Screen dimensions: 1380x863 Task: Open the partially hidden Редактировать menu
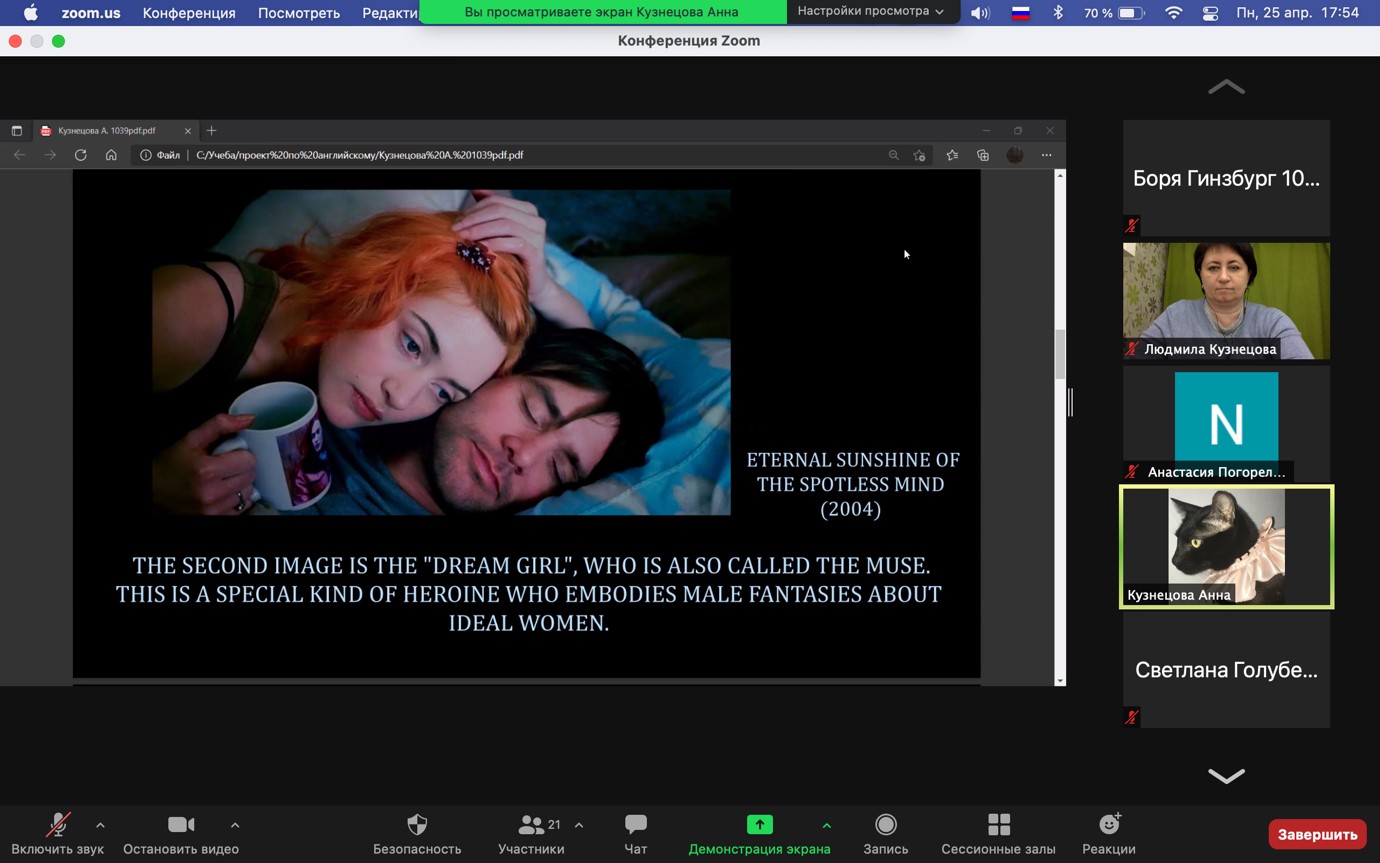390,13
